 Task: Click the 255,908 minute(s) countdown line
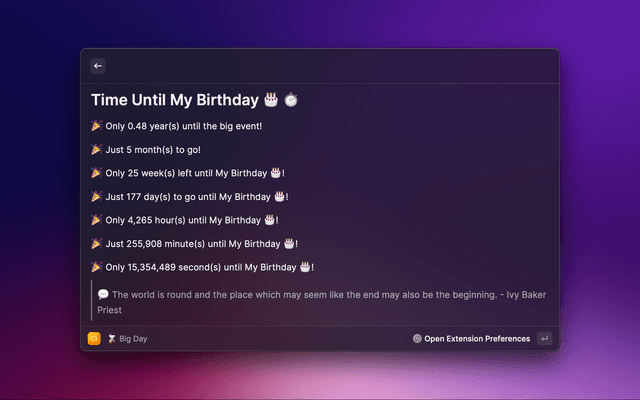[x=194, y=244]
